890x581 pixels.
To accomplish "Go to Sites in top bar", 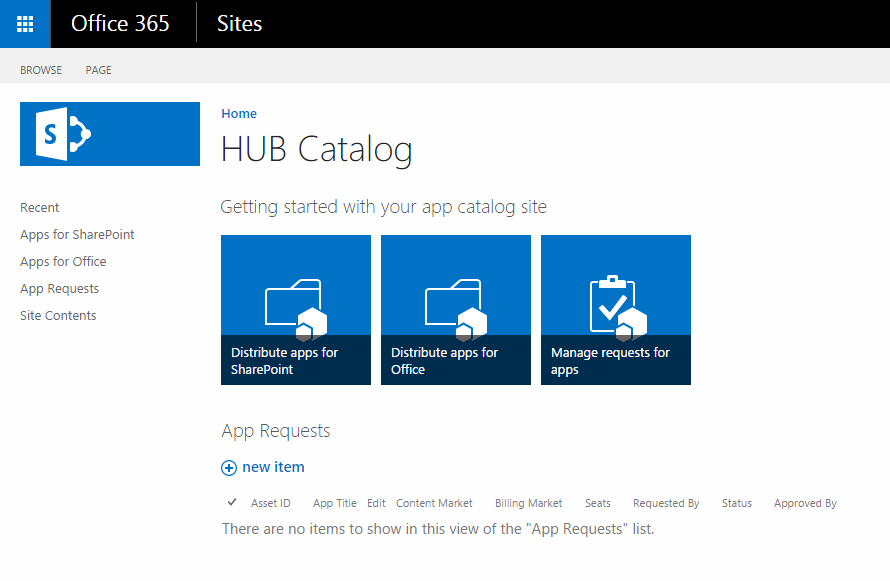I will point(239,24).
